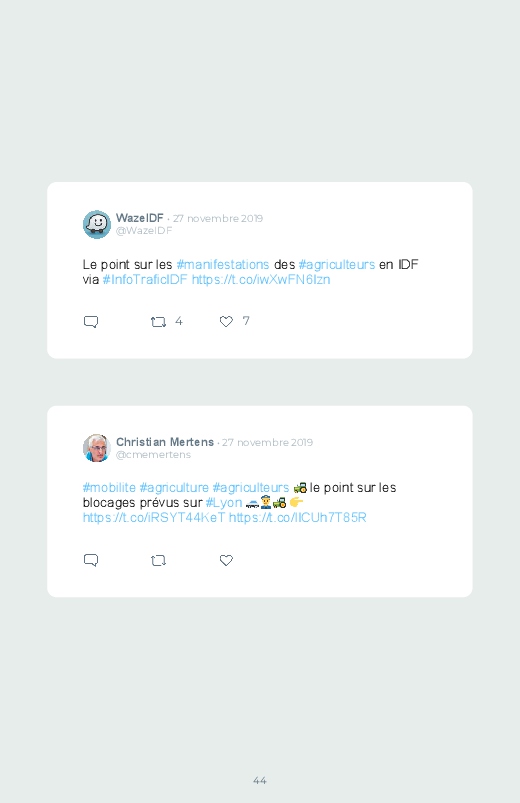Open the #mobilite hashtag

click(109, 488)
